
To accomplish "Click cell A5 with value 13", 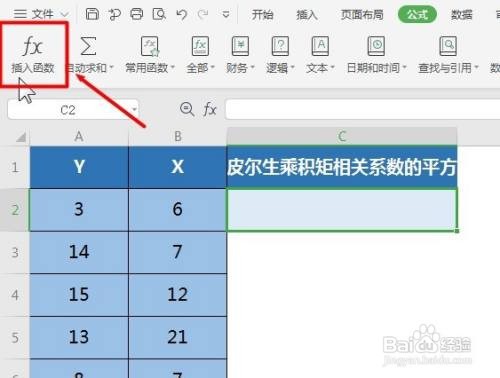I will pos(79,338).
